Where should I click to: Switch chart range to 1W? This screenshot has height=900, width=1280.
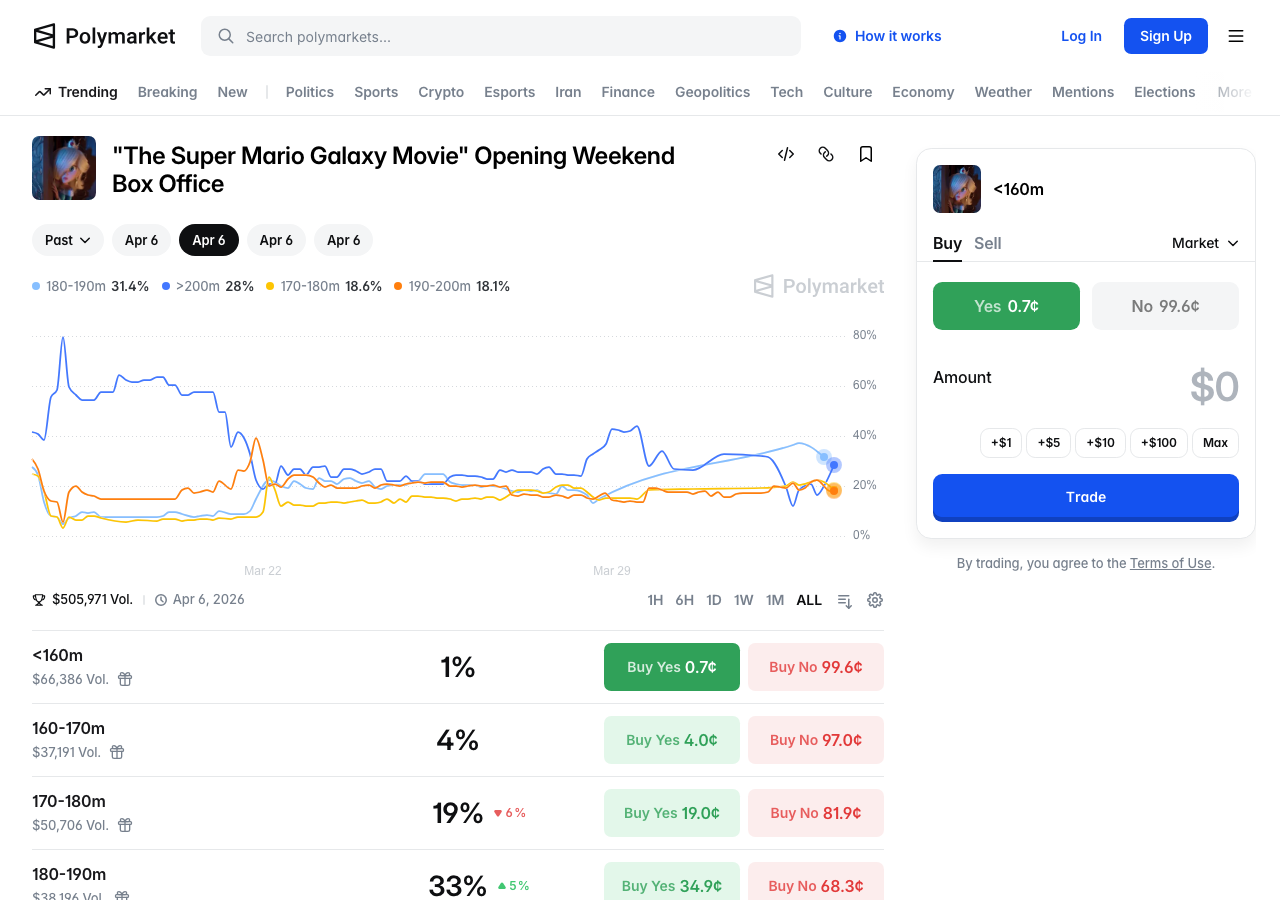pos(743,600)
